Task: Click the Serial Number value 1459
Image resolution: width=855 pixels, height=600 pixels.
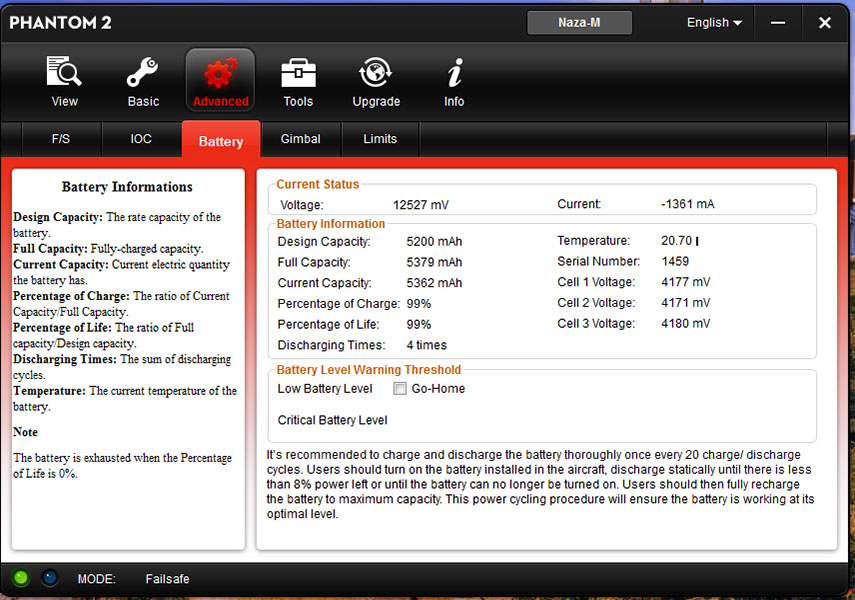Action: pyautogui.click(x=675, y=261)
